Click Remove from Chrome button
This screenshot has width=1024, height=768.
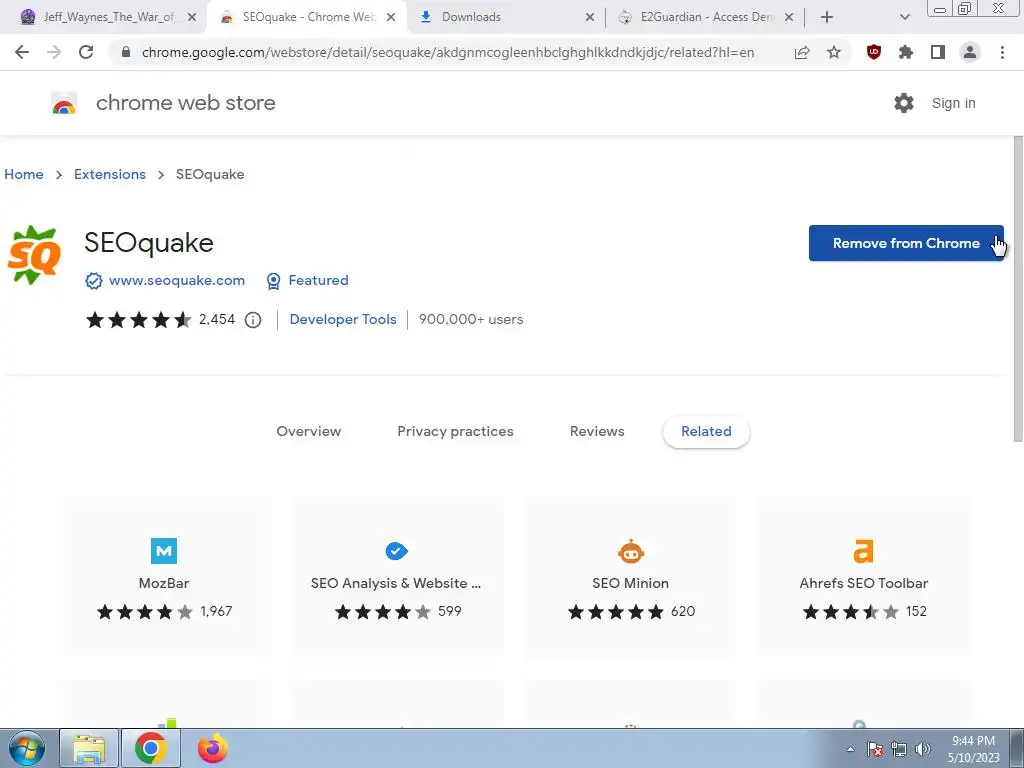[x=906, y=244]
